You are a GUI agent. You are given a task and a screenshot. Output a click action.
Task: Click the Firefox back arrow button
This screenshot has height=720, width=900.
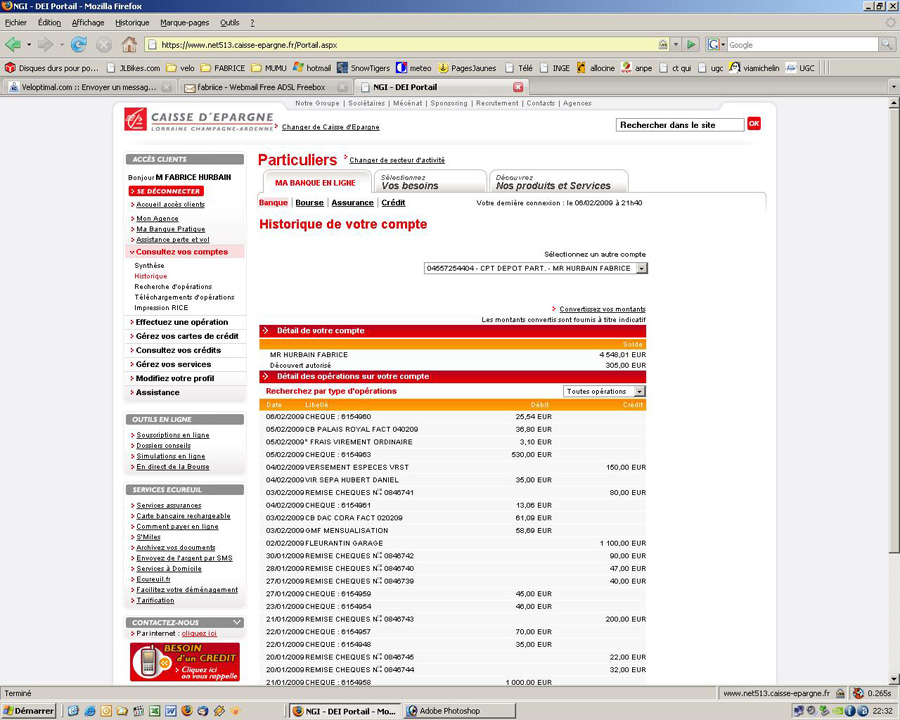coord(13,44)
